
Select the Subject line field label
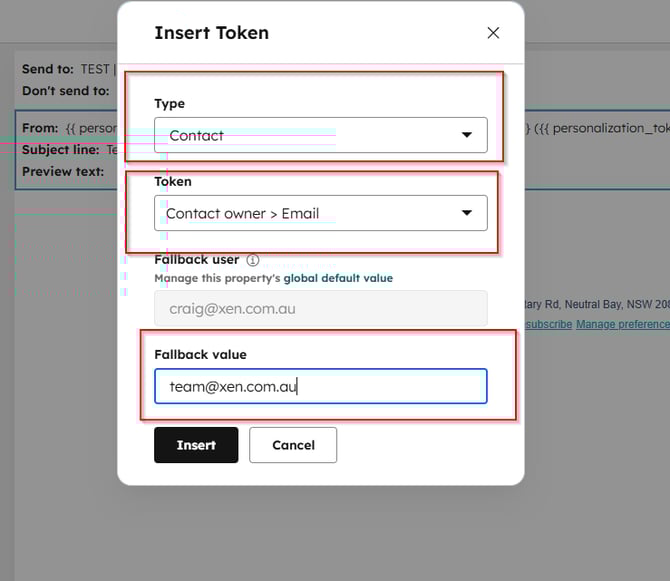(x=62, y=150)
